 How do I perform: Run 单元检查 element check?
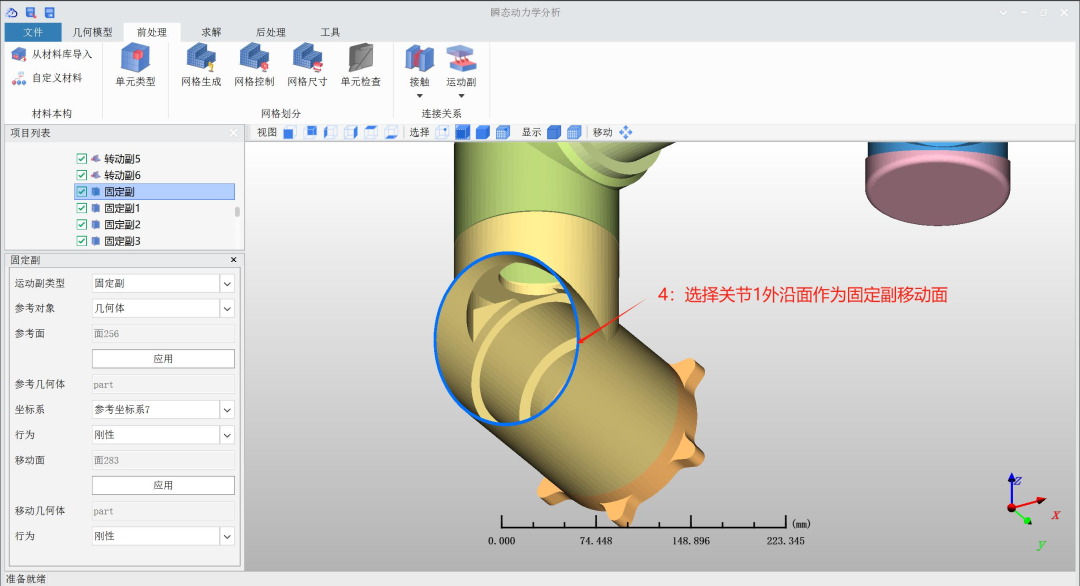[360, 65]
